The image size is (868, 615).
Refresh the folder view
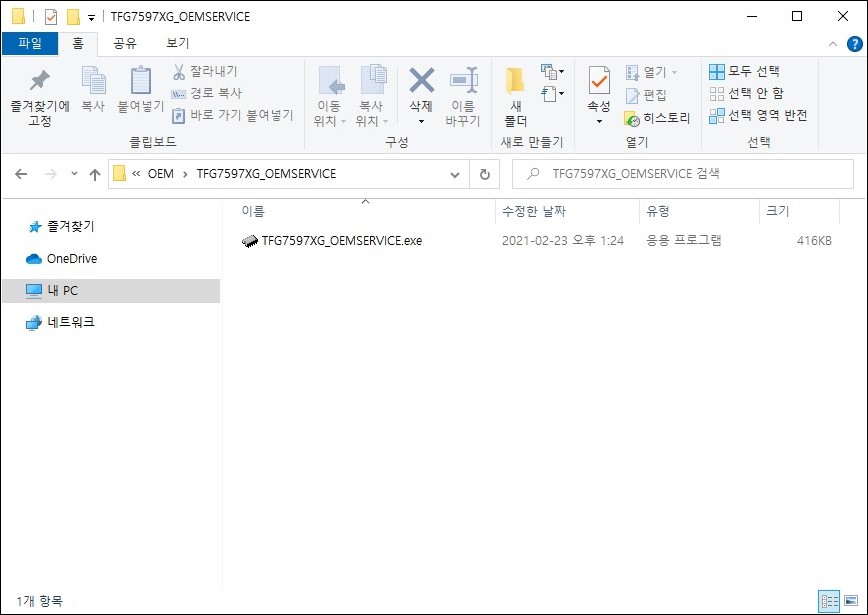484,174
